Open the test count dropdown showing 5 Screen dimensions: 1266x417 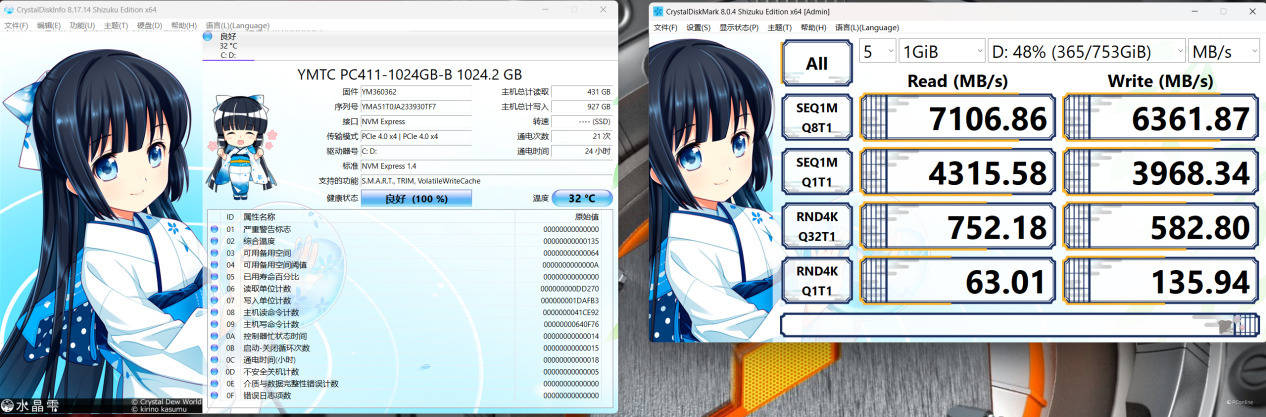tap(876, 51)
